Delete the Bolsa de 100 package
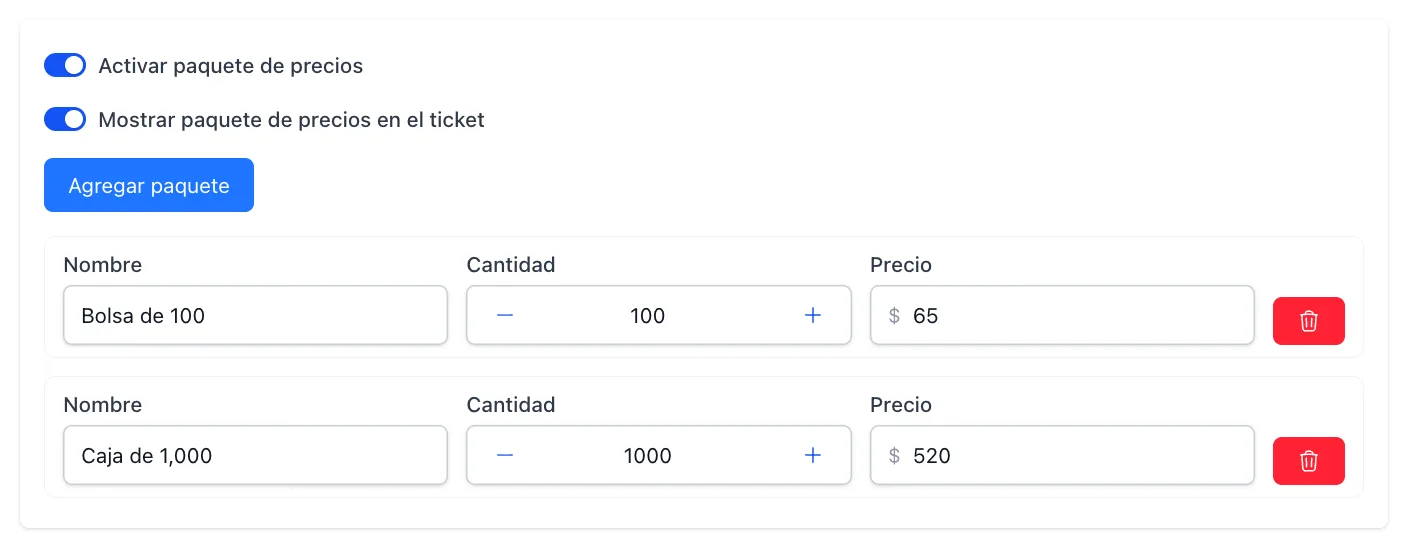Image resolution: width=1408 pixels, height=549 pixels. [1308, 321]
